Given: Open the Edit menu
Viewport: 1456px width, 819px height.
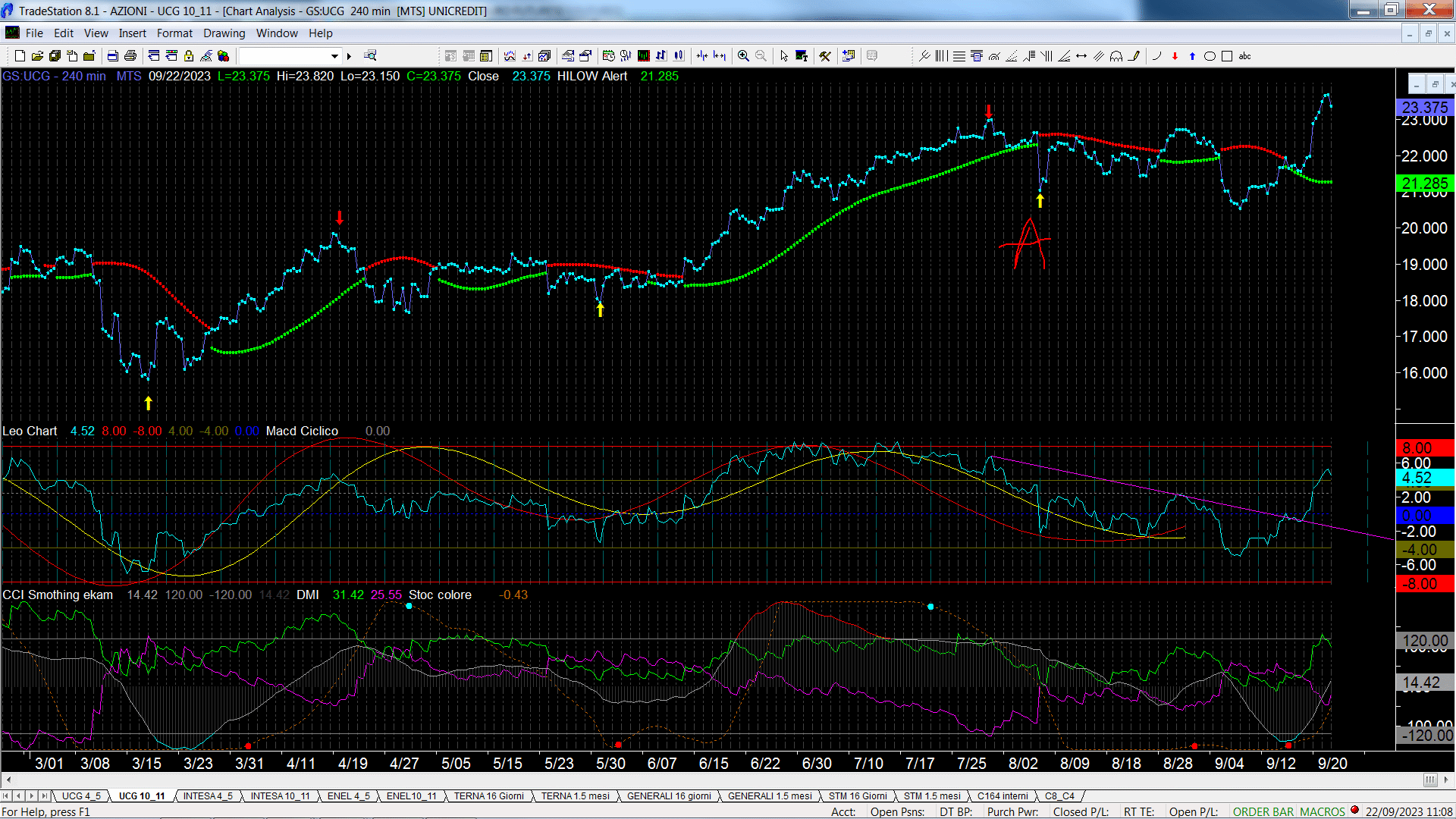Looking at the screenshot, I should (x=64, y=33).
